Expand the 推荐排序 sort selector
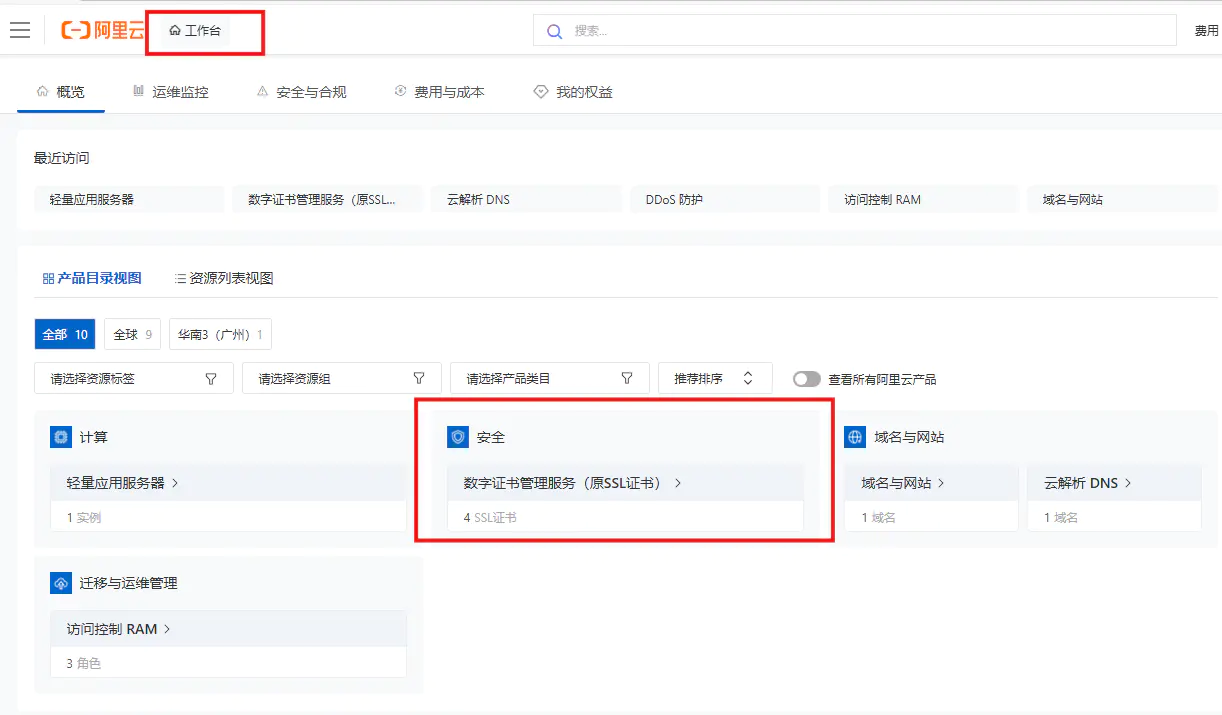This screenshot has width=1222, height=715. pyautogui.click(x=714, y=378)
